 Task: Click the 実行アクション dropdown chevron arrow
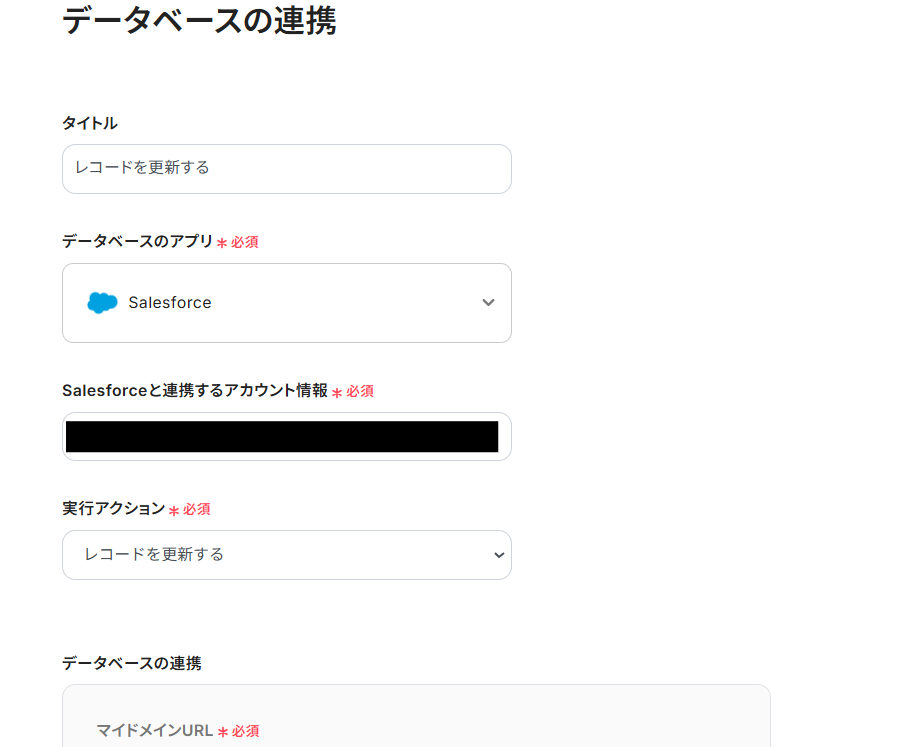click(x=499, y=556)
